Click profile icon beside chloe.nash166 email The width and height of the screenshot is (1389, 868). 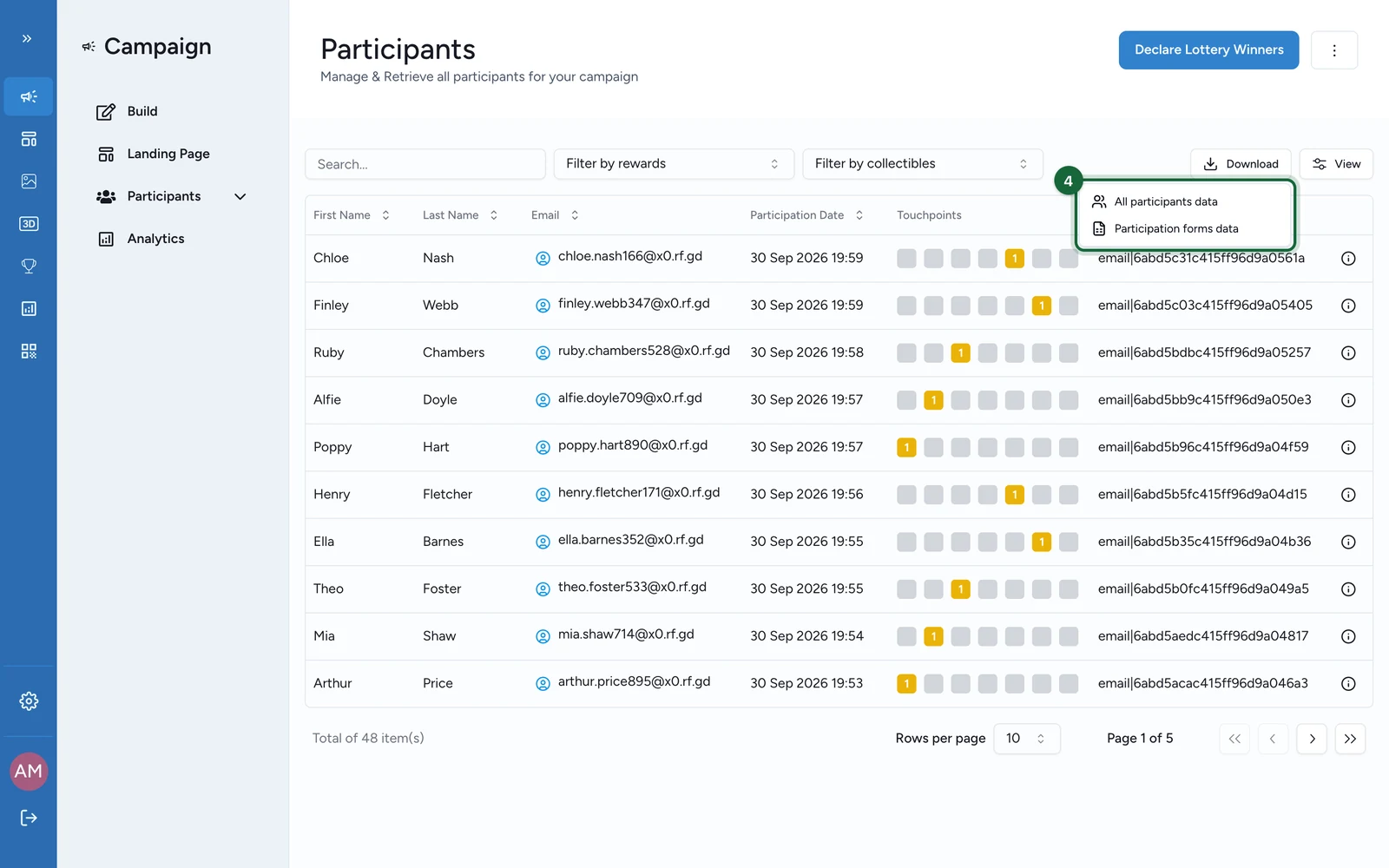coord(543,259)
